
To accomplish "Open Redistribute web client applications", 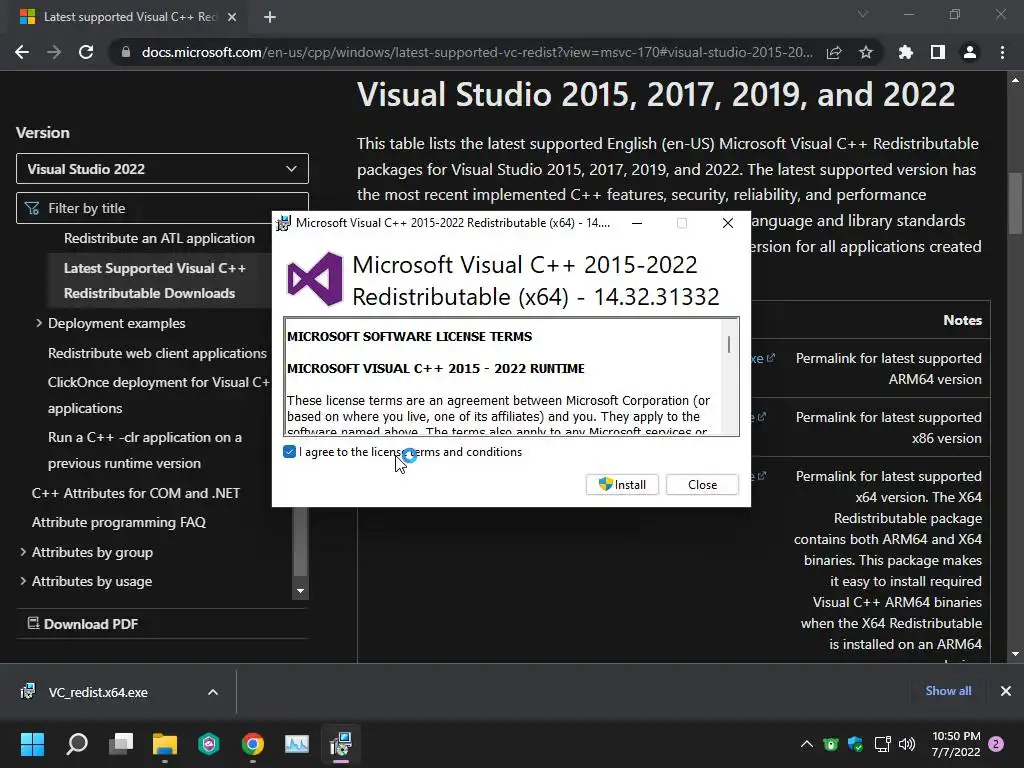I will (157, 353).
